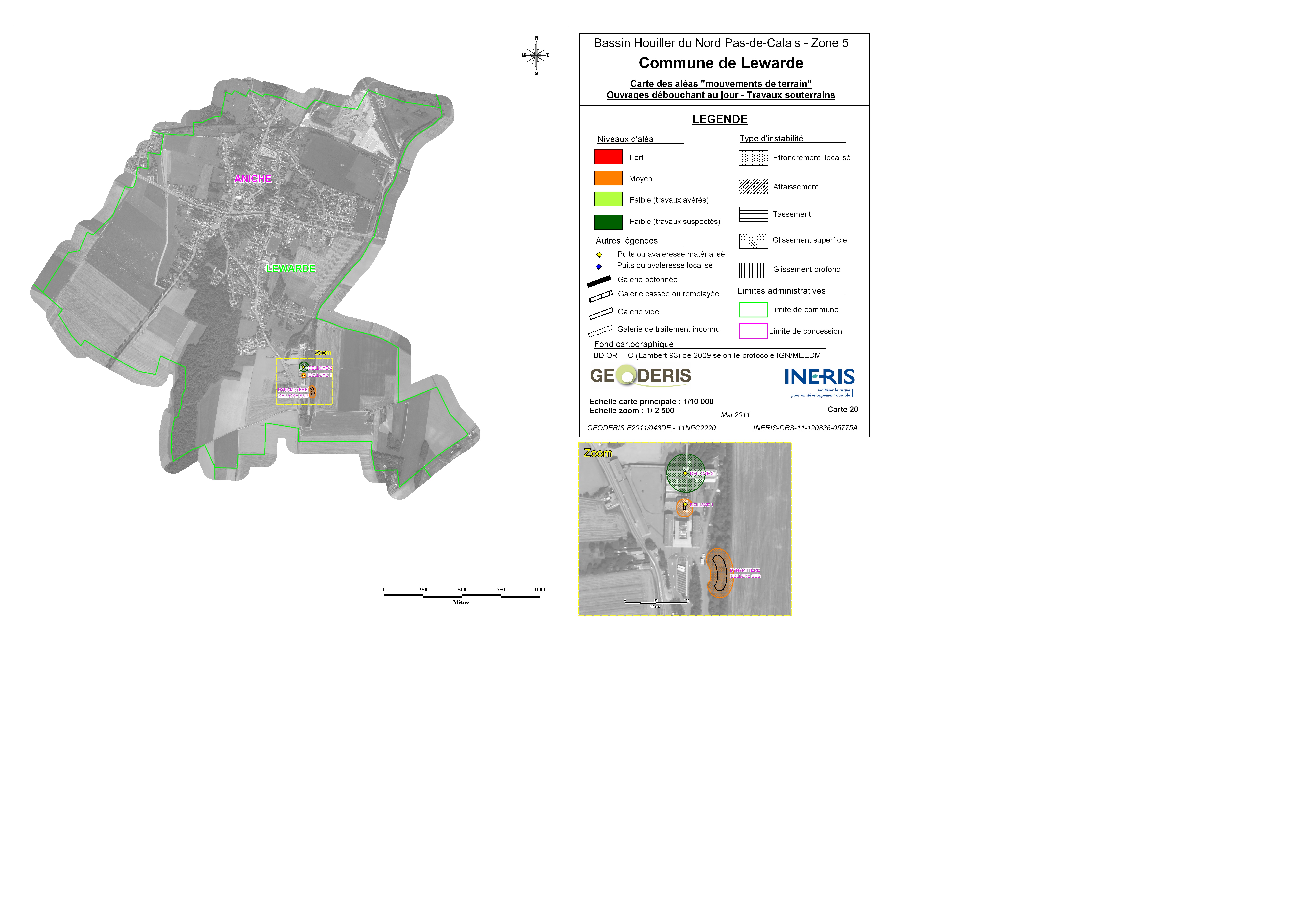Click the 'Mai 2011' date
The image size is (1308, 924).
pyautogui.click(x=735, y=415)
